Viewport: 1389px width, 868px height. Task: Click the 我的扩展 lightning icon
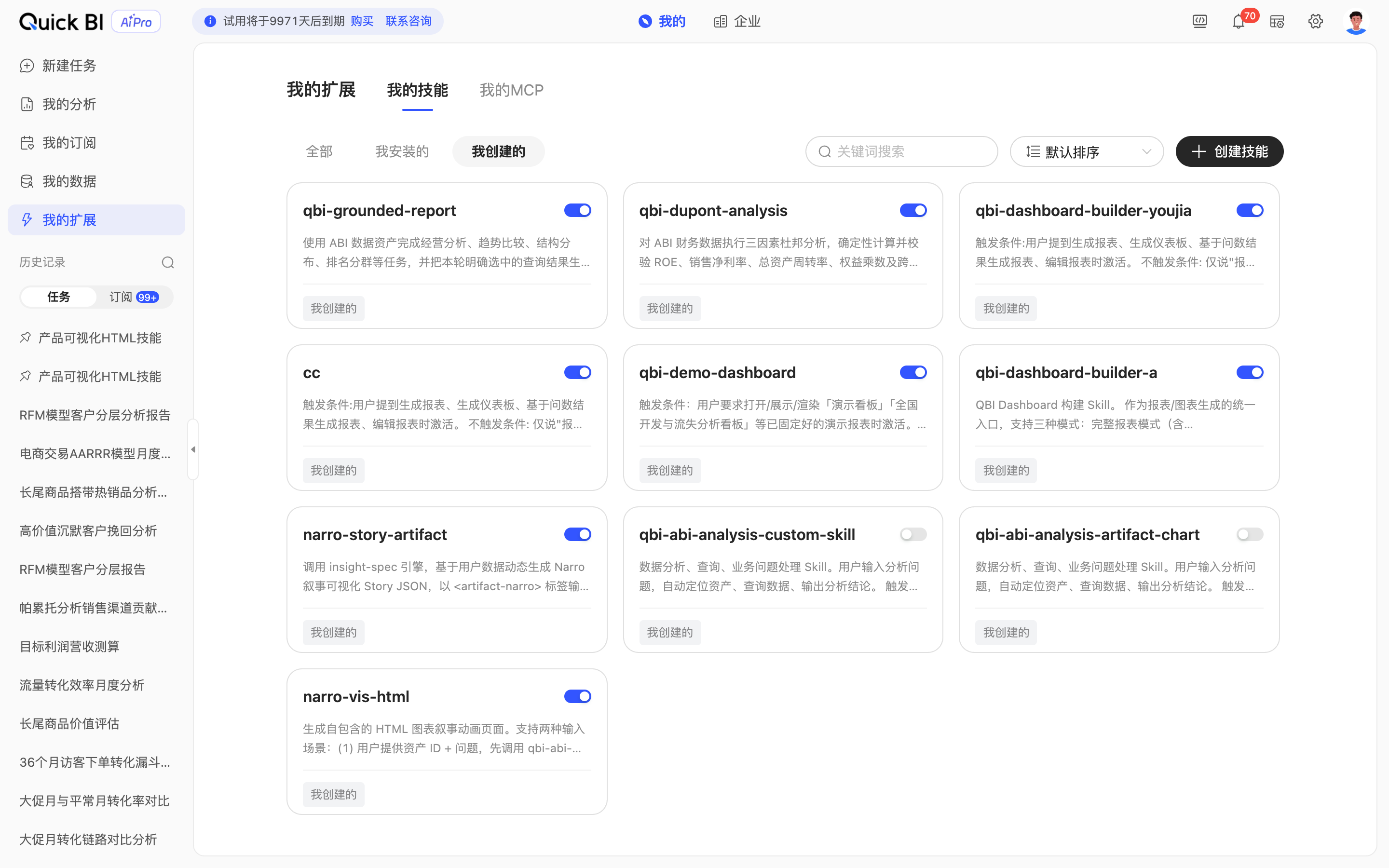pyautogui.click(x=27, y=220)
